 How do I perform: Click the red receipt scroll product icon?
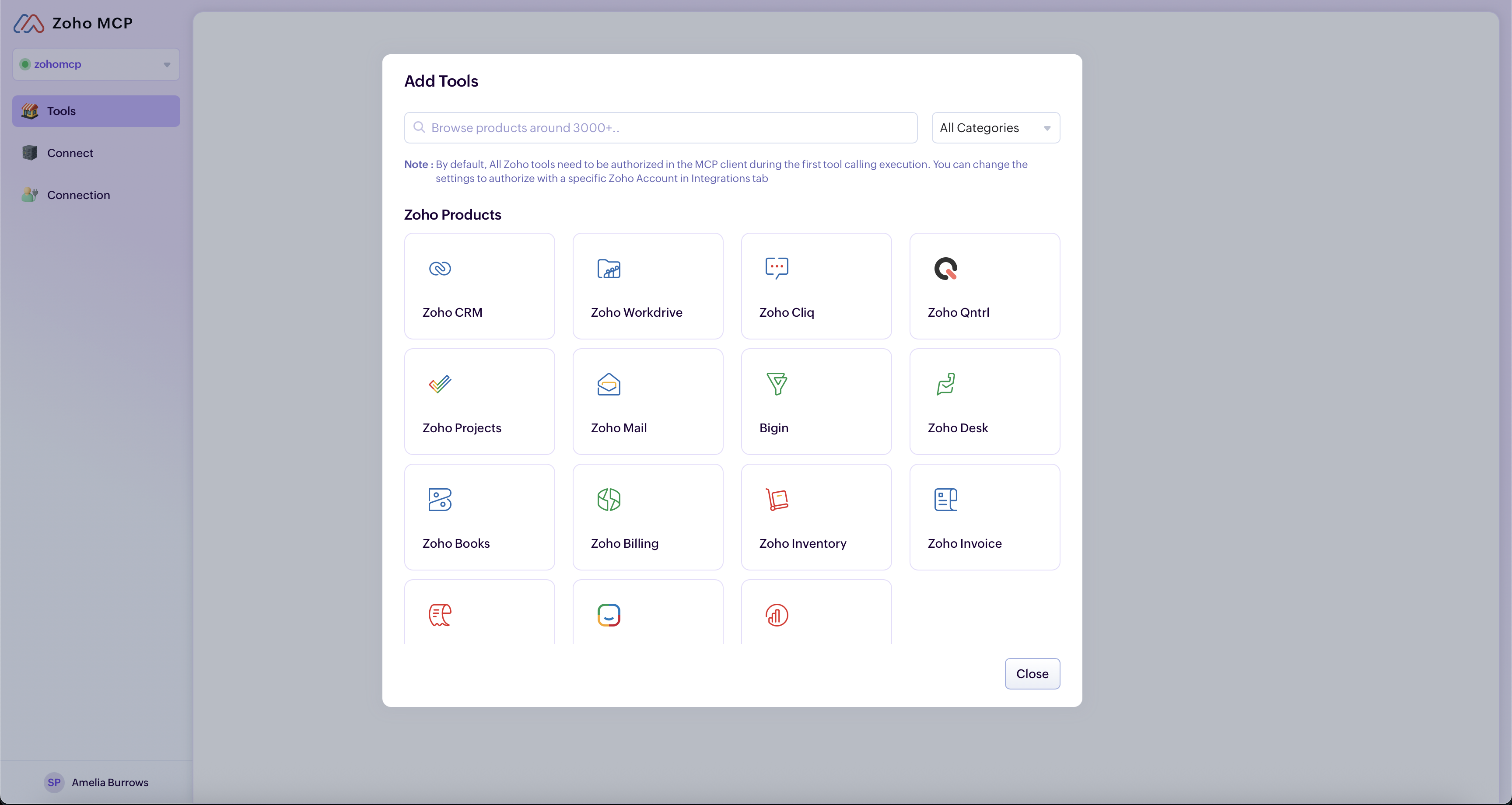pos(440,616)
